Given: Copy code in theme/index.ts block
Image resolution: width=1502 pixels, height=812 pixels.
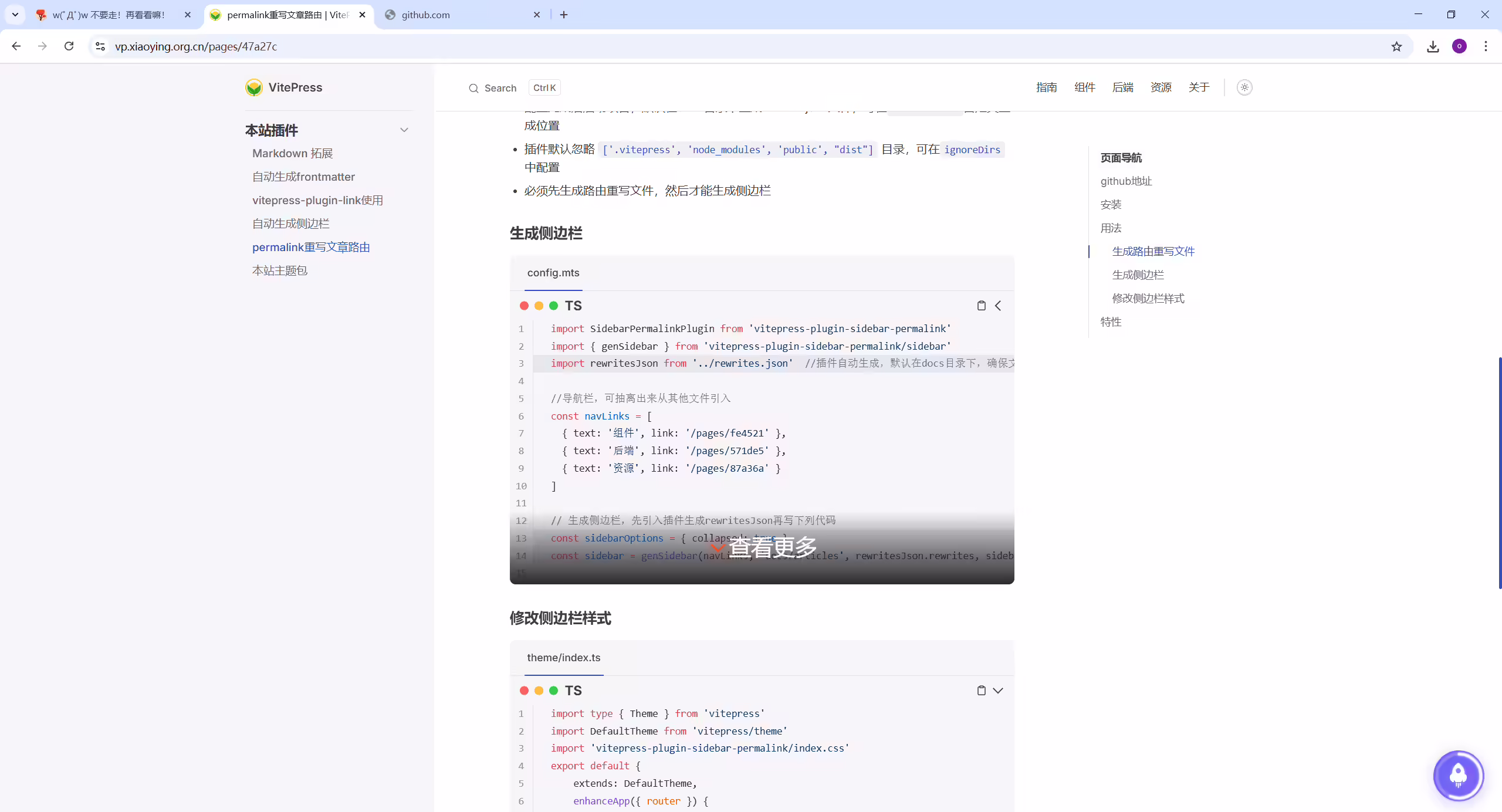Looking at the screenshot, I should click(981, 691).
